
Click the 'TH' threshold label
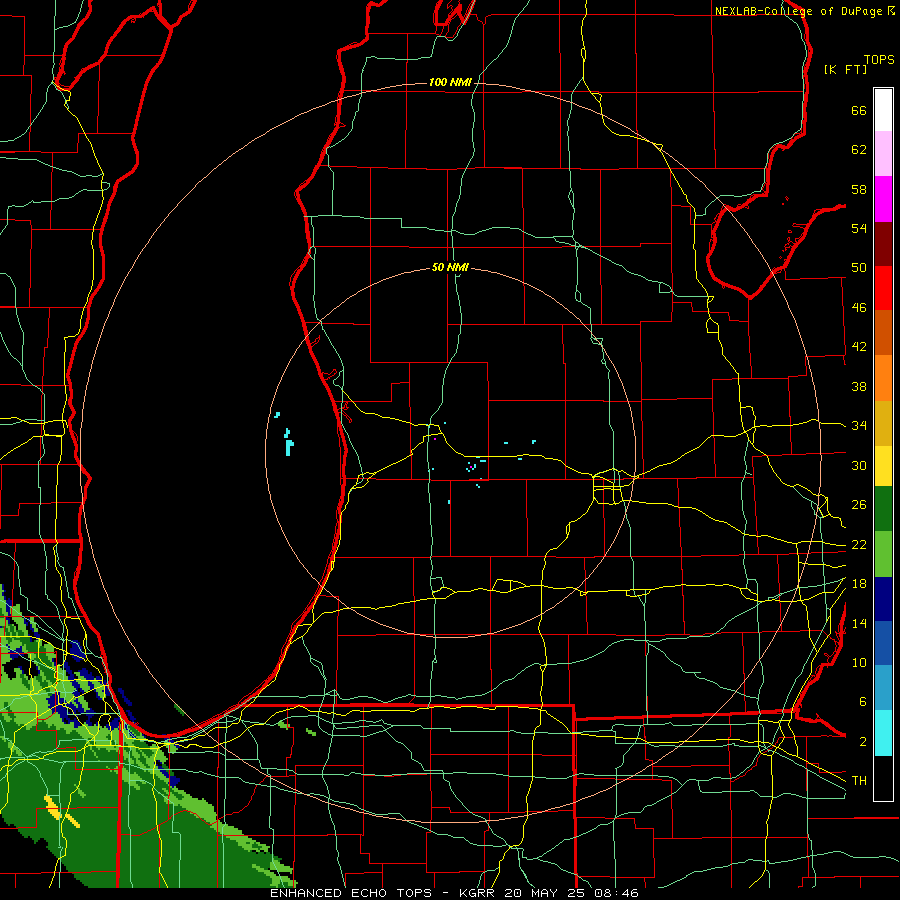point(859,781)
